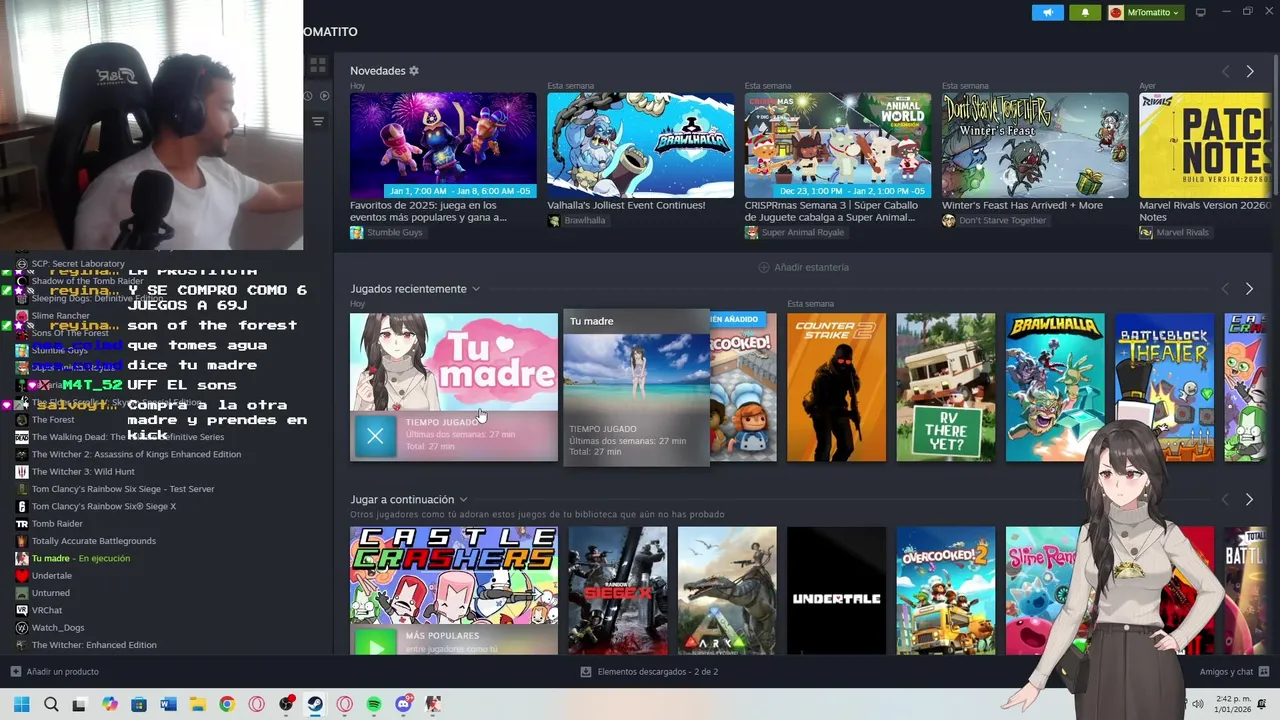
Task: Click the Brawlhalla publisher link
Action: click(x=576, y=220)
